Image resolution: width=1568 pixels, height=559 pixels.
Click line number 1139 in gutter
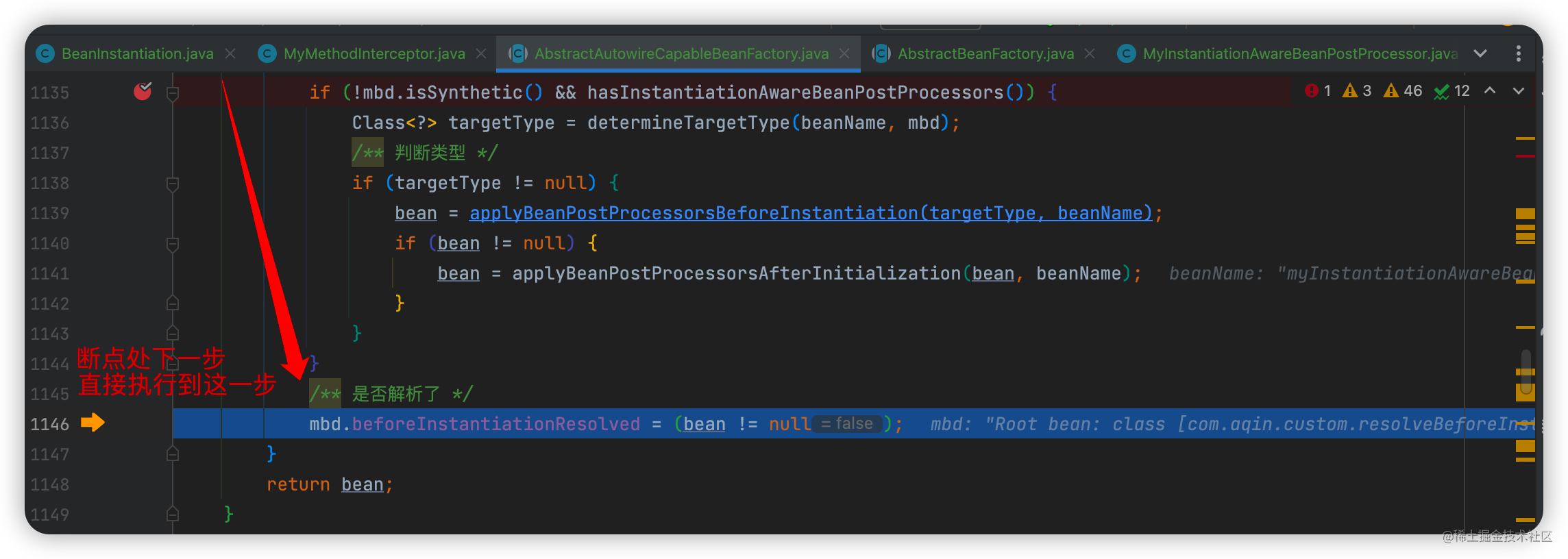click(x=50, y=213)
